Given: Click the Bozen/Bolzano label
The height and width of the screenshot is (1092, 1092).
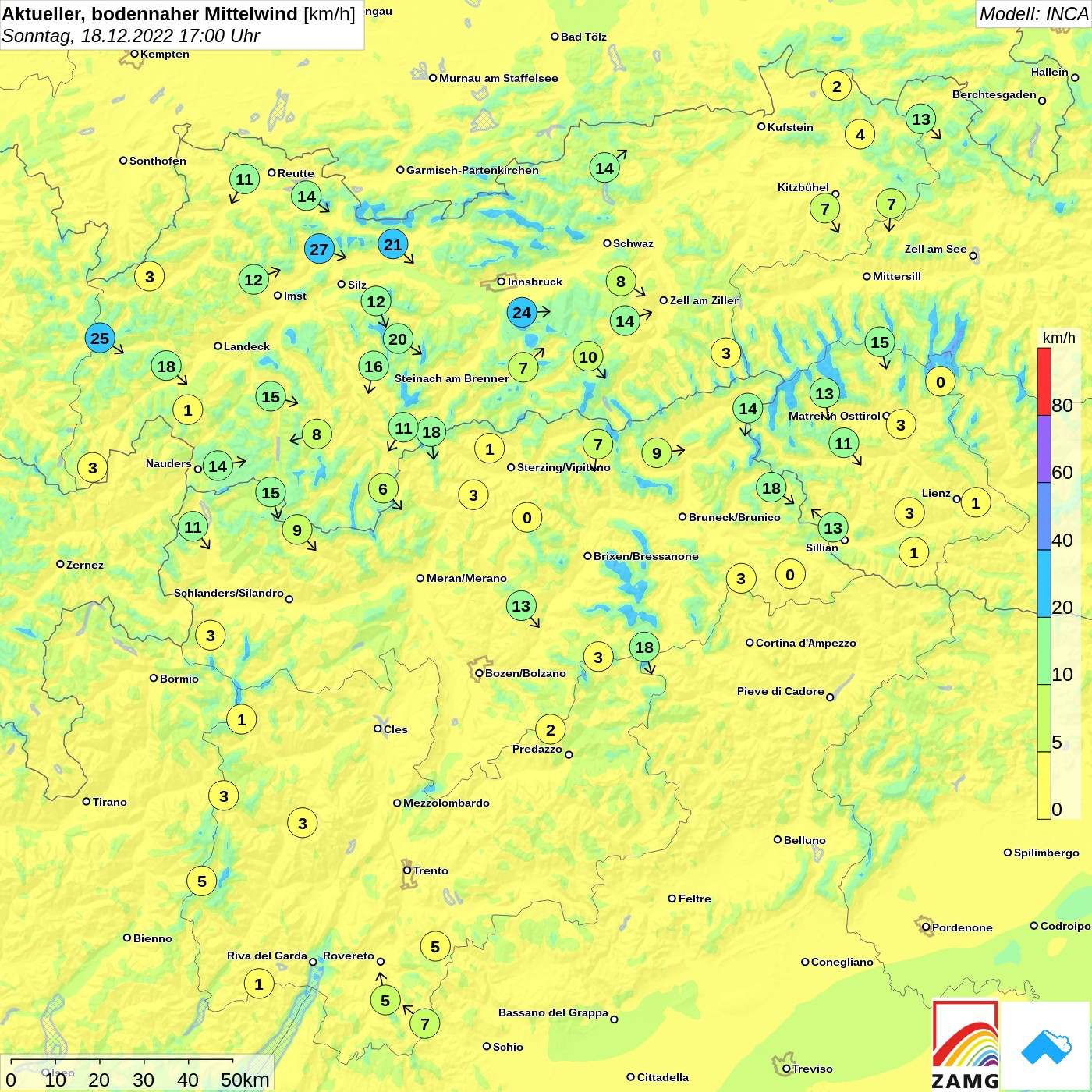Looking at the screenshot, I should point(526,673).
